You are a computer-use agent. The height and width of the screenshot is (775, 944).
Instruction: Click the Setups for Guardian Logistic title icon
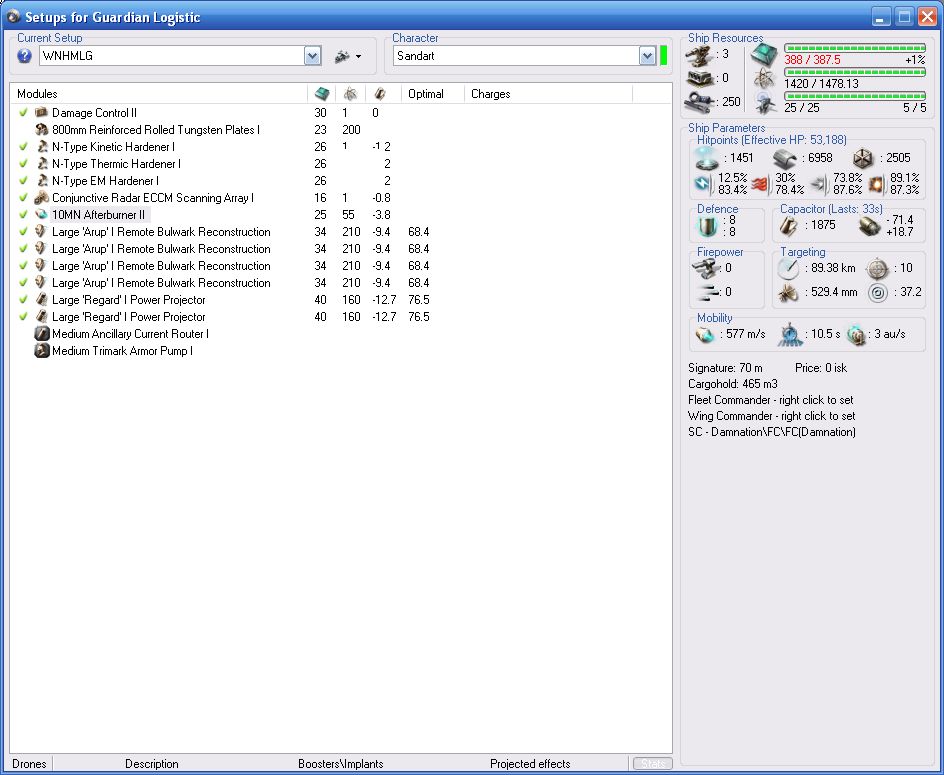point(13,16)
